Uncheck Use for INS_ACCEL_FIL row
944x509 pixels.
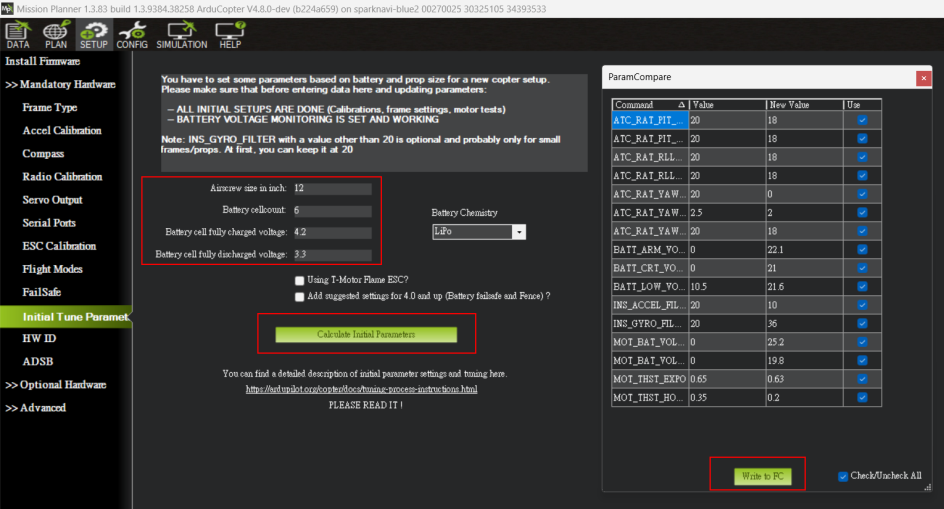click(x=862, y=305)
